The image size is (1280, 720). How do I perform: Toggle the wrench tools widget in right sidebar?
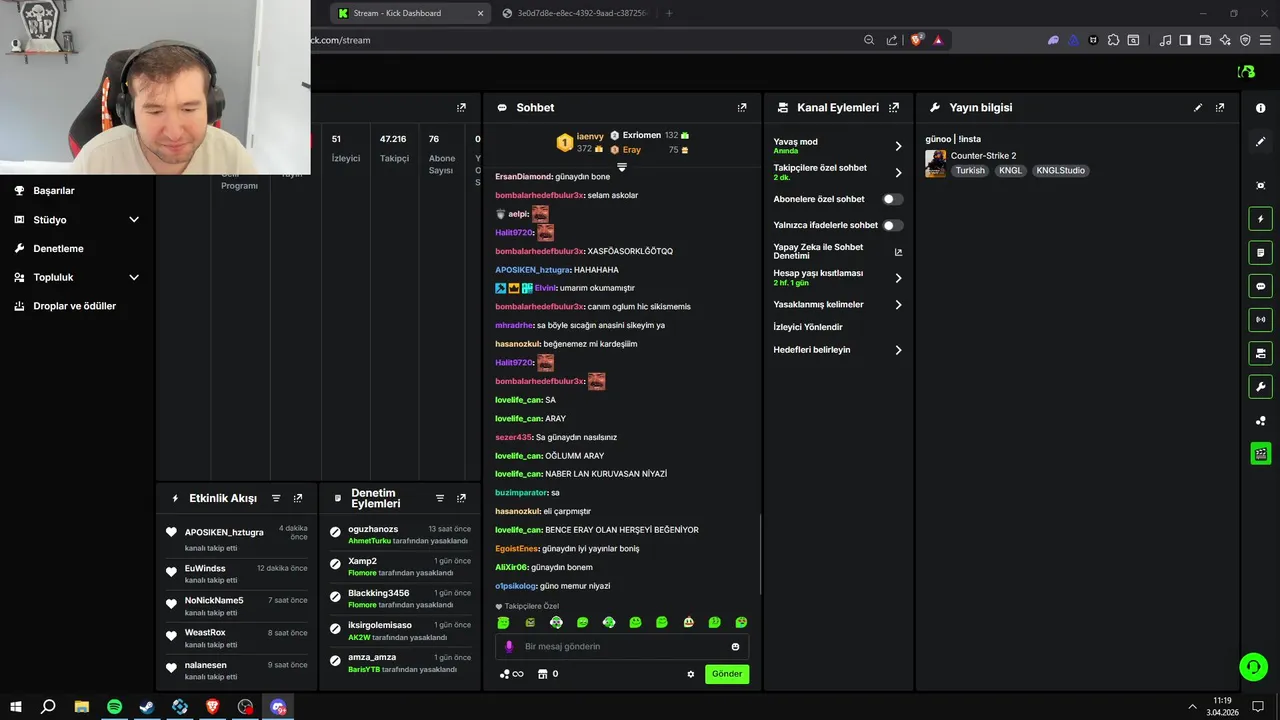(x=1260, y=387)
